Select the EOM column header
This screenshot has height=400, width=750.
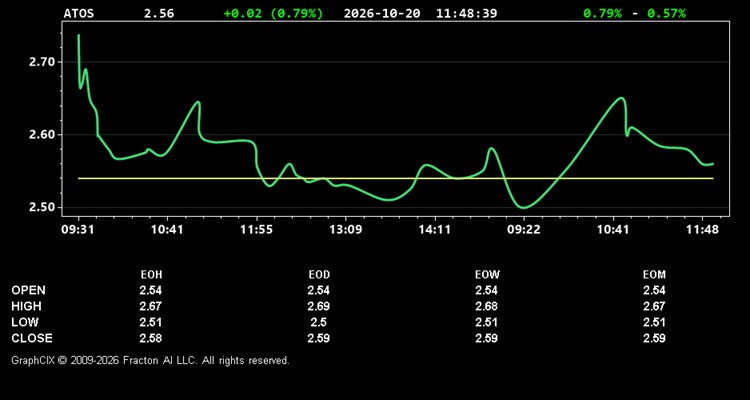click(654, 275)
